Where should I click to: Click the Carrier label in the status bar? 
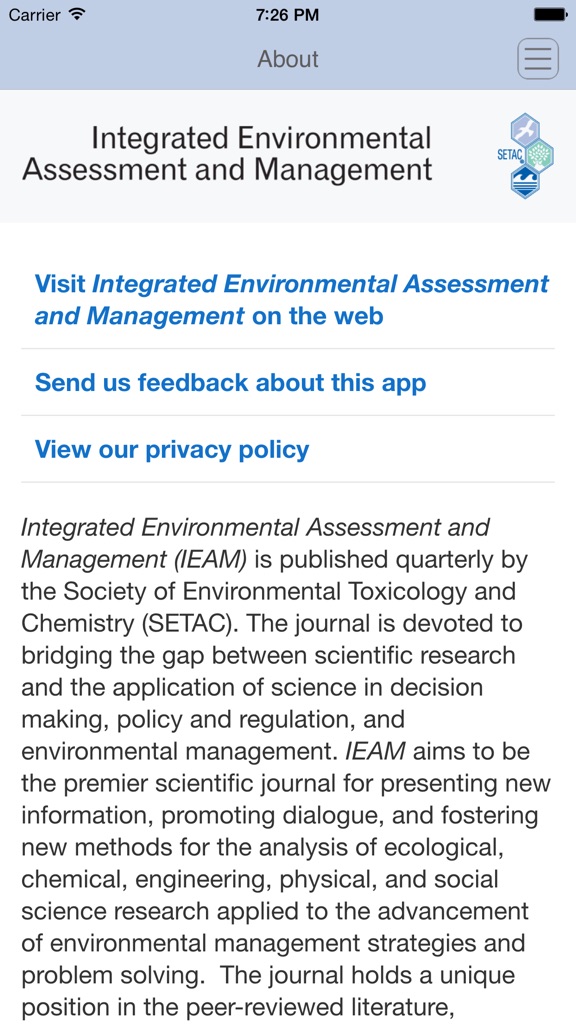click(38, 15)
